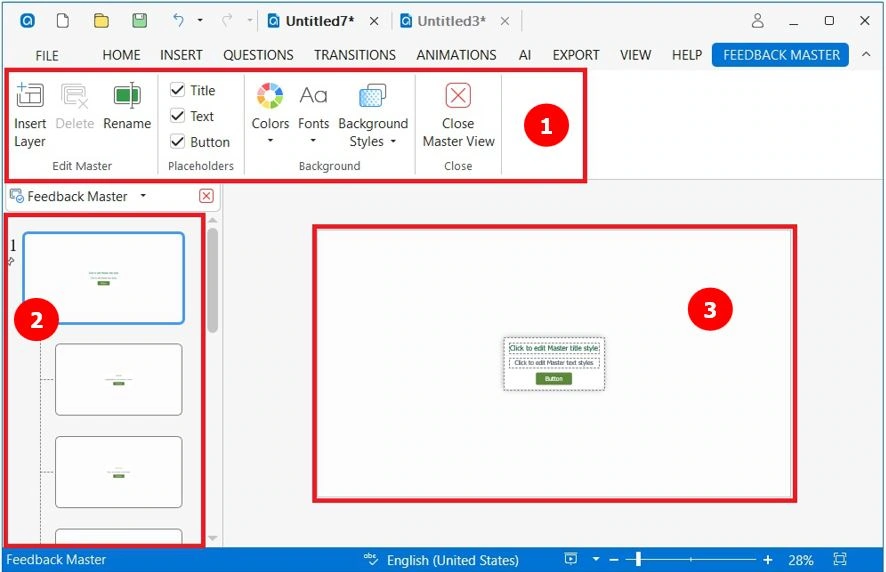Click the New project icon
The width and height of the screenshot is (886, 572).
pyautogui.click(x=63, y=21)
